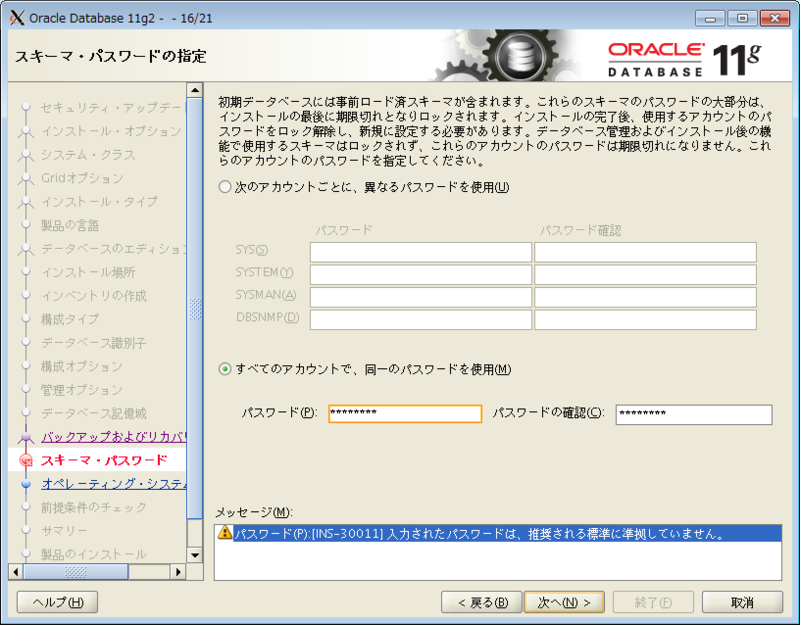Click the パスワード(P) input field
Screen dimensions: 800x625
coord(404,413)
